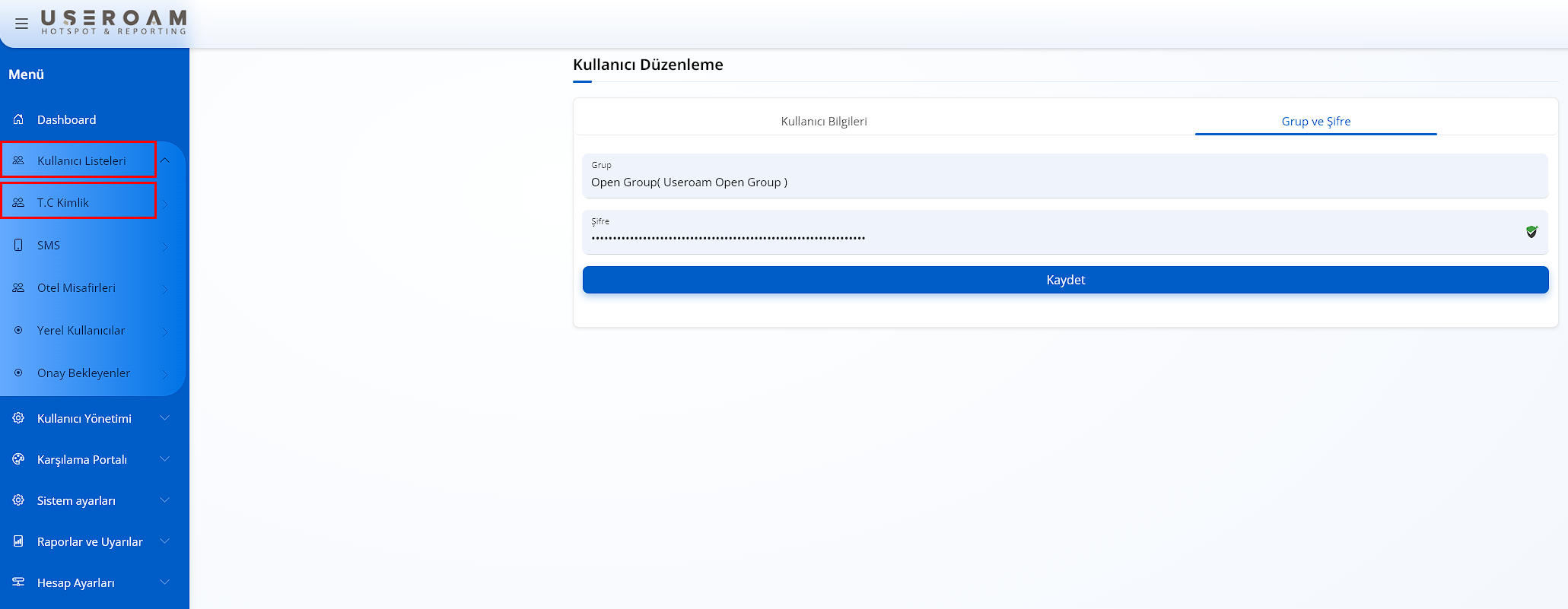1568x609 pixels.
Task: Expand the Kullanıcı Yönetimi menu arrow
Action: click(165, 418)
